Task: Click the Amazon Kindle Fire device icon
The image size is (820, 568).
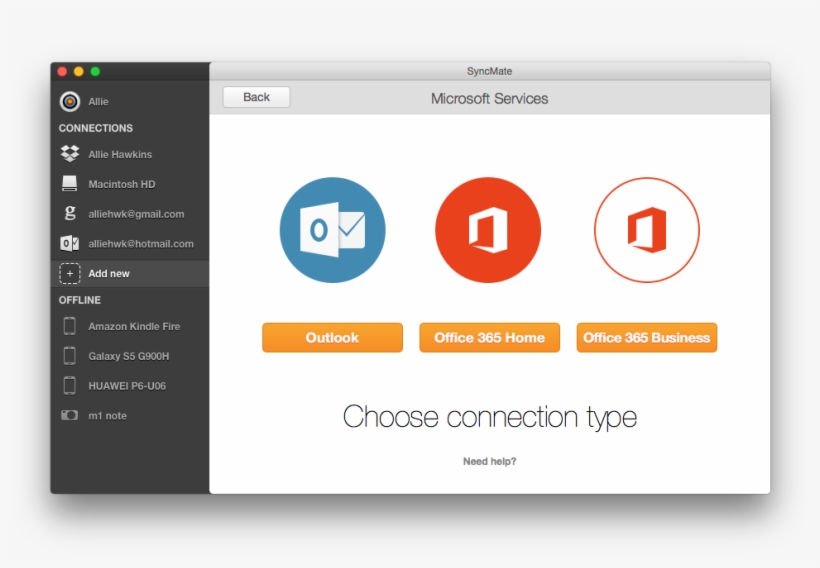Action: 70,326
